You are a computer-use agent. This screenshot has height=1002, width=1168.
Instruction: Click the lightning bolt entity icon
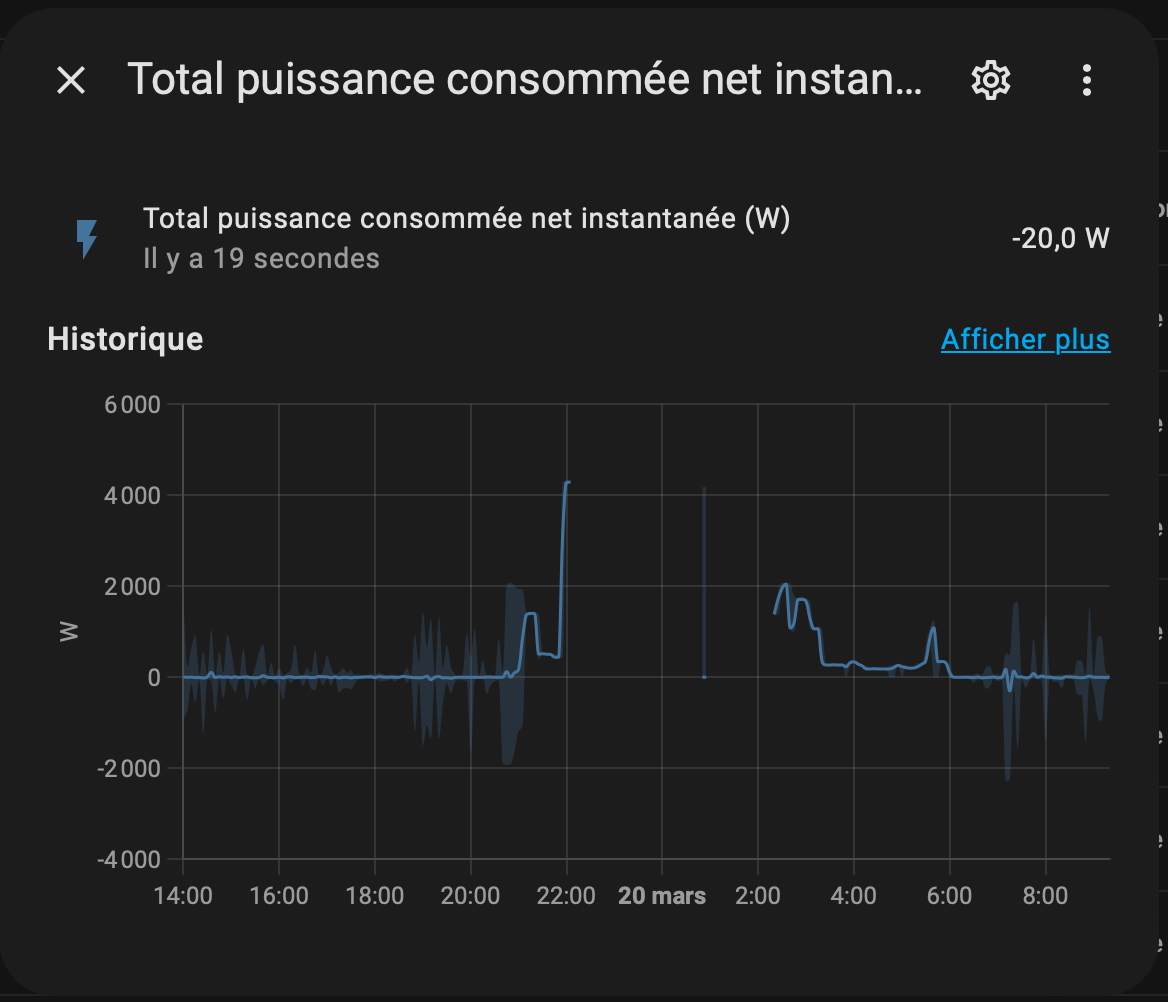click(x=87, y=239)
